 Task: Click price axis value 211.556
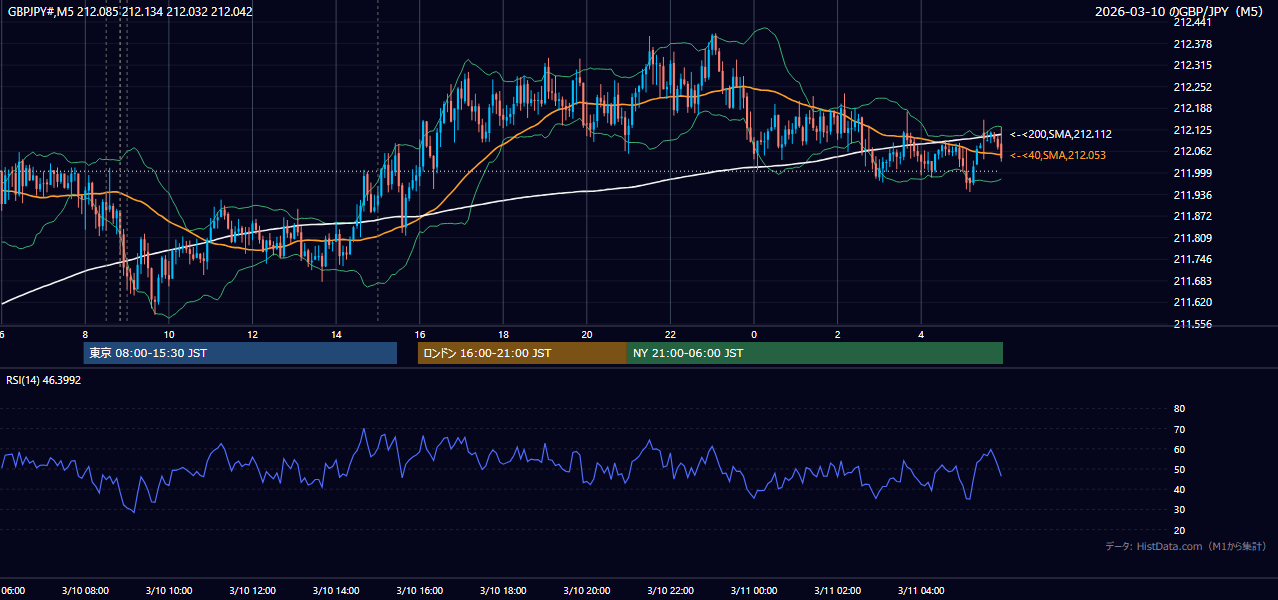pyautogui.click(x=1192, y=324)
